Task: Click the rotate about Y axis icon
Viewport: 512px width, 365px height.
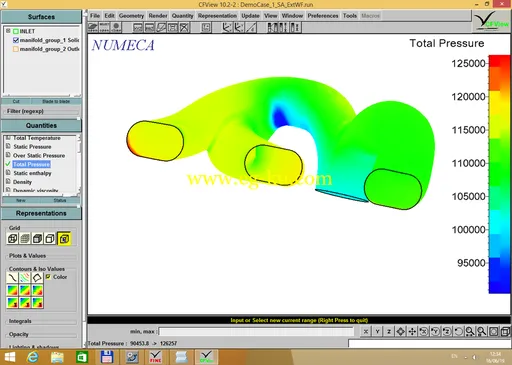Action: [435, 331]
